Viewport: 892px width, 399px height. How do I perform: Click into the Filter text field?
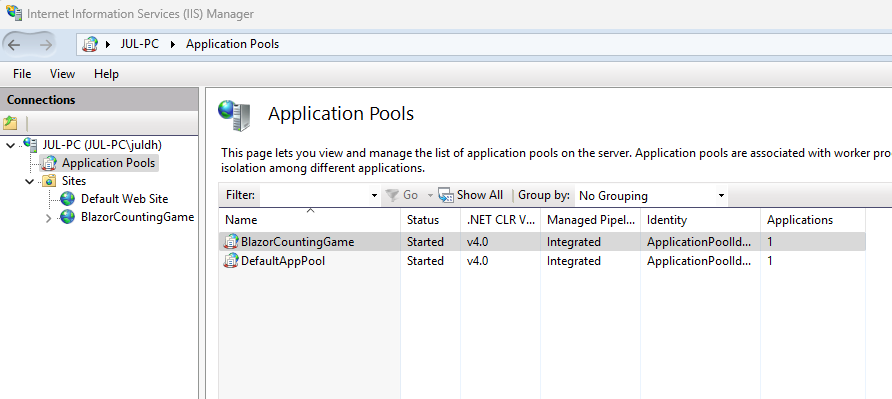click(x=315, y=196)
